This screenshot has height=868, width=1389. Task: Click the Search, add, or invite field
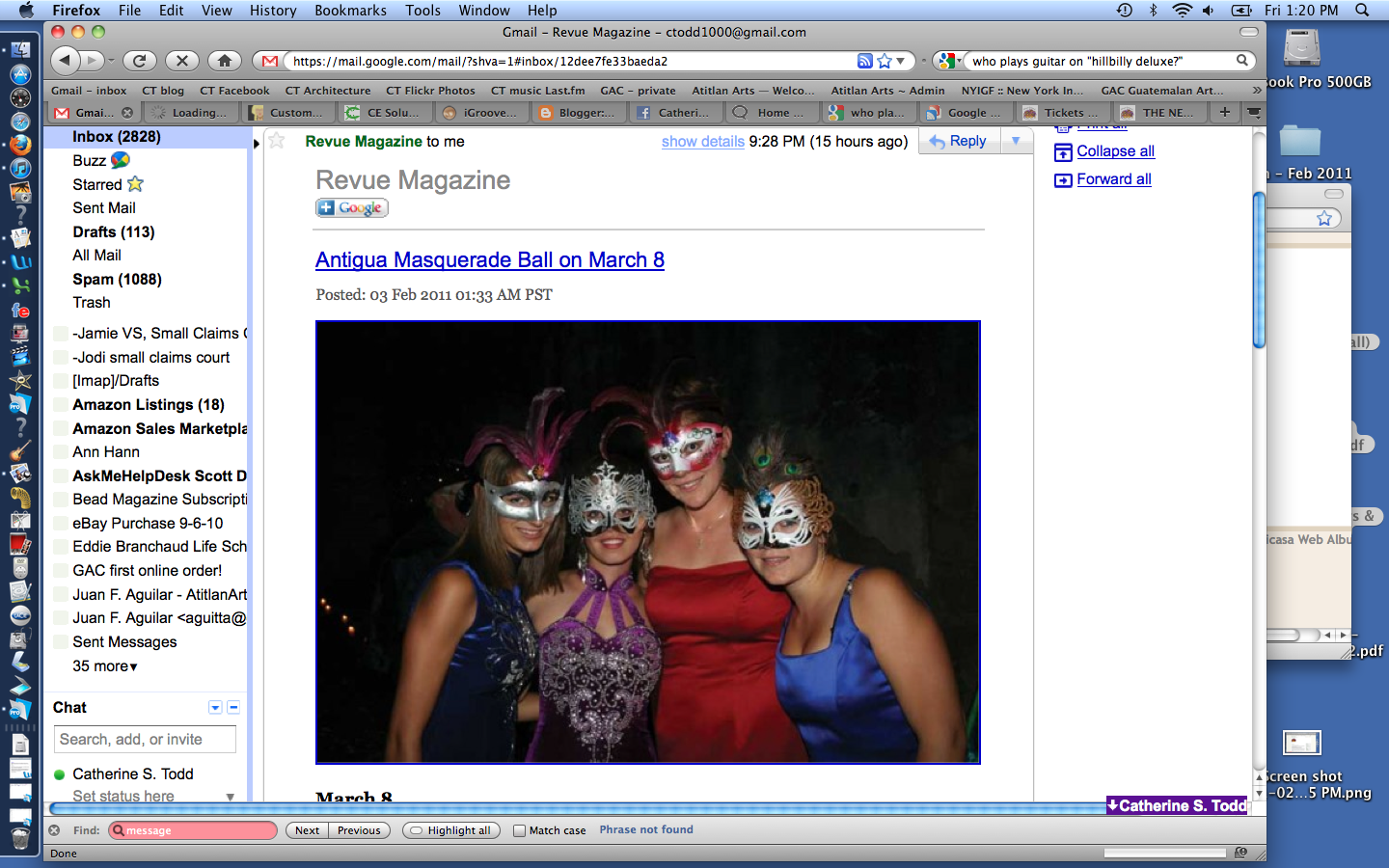[x=145, y=740]
